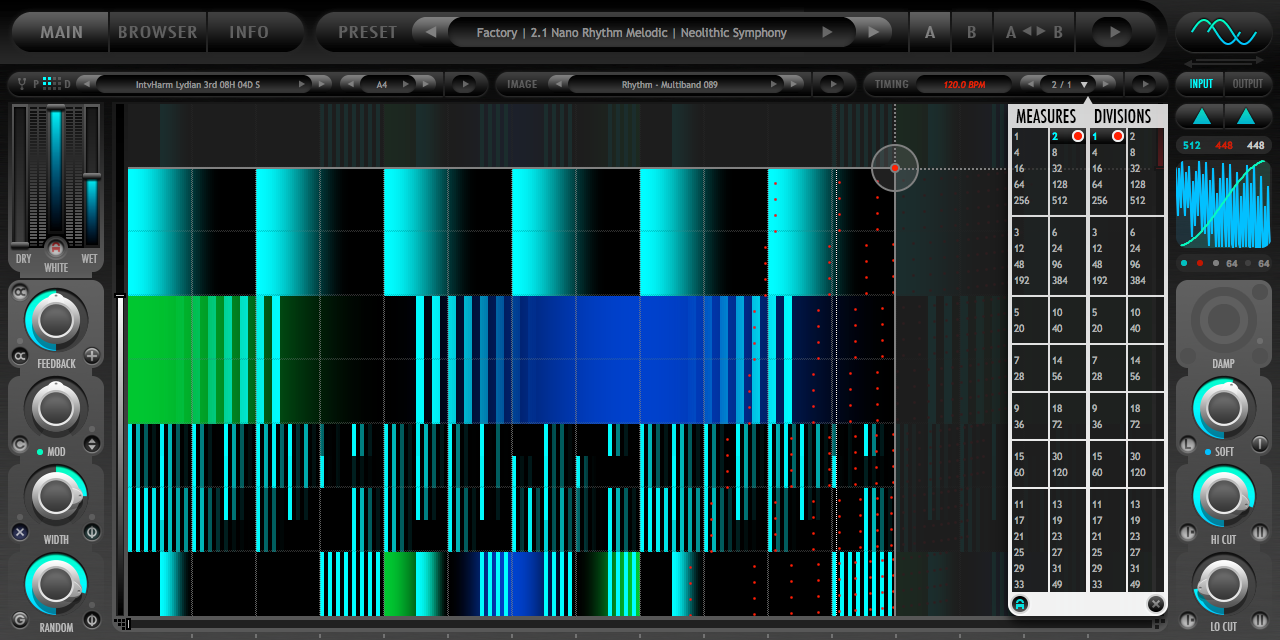This screenshot has height=640, width=1280.
Task: Click the waveform curve display
Action: [1224, 203]
